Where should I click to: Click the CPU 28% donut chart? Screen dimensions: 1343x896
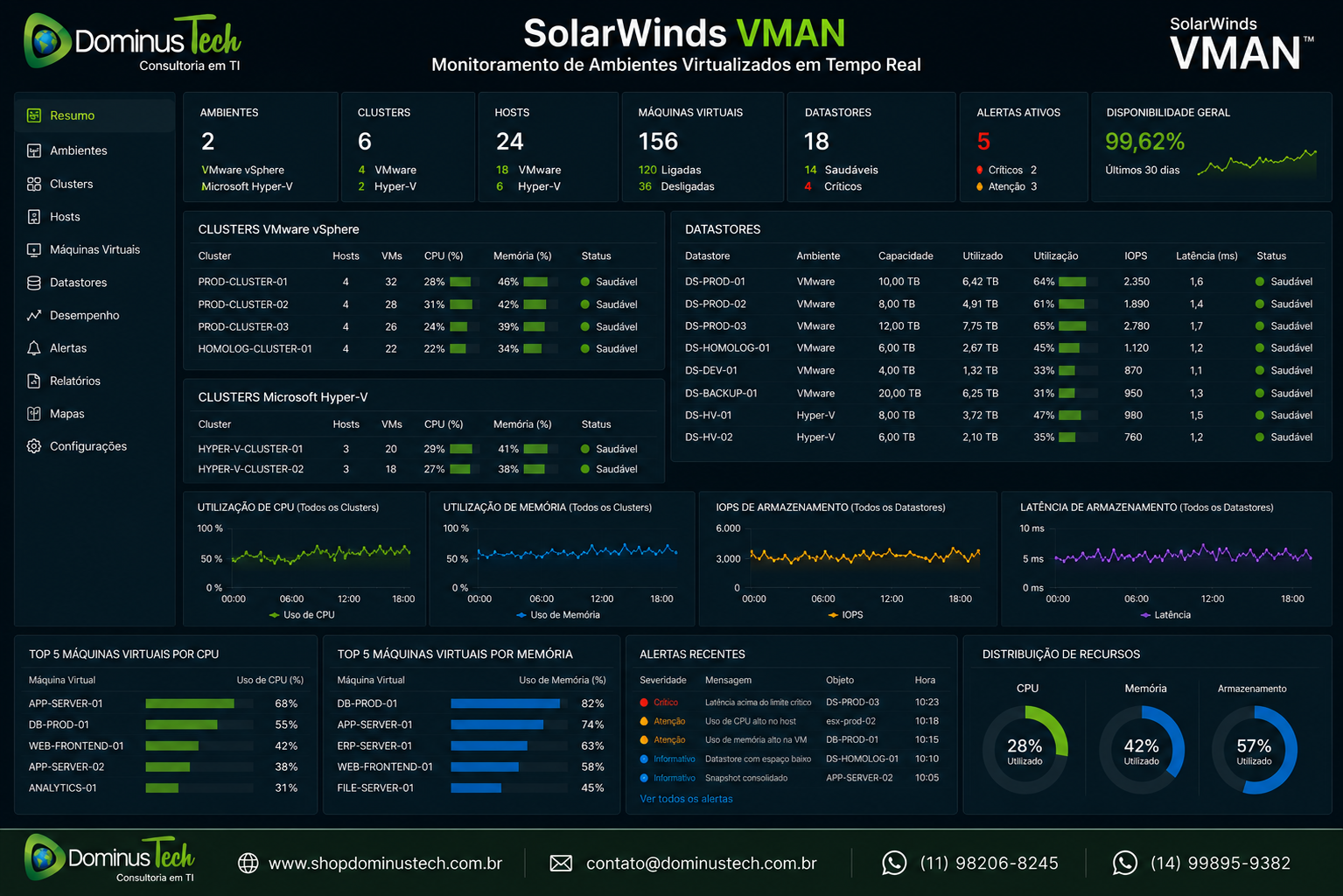tap(1025, 750)
